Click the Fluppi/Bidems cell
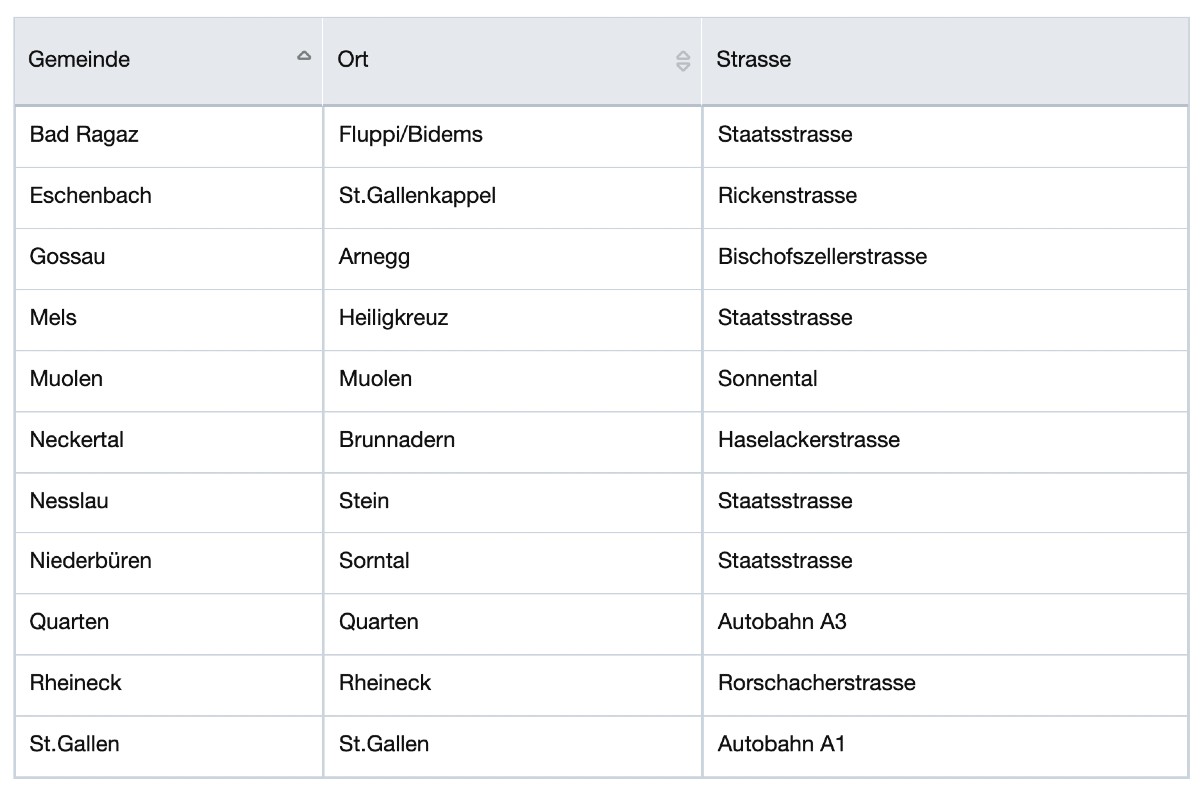The height and width of the screenshot is (800, 1200). [x=411, y=135]
